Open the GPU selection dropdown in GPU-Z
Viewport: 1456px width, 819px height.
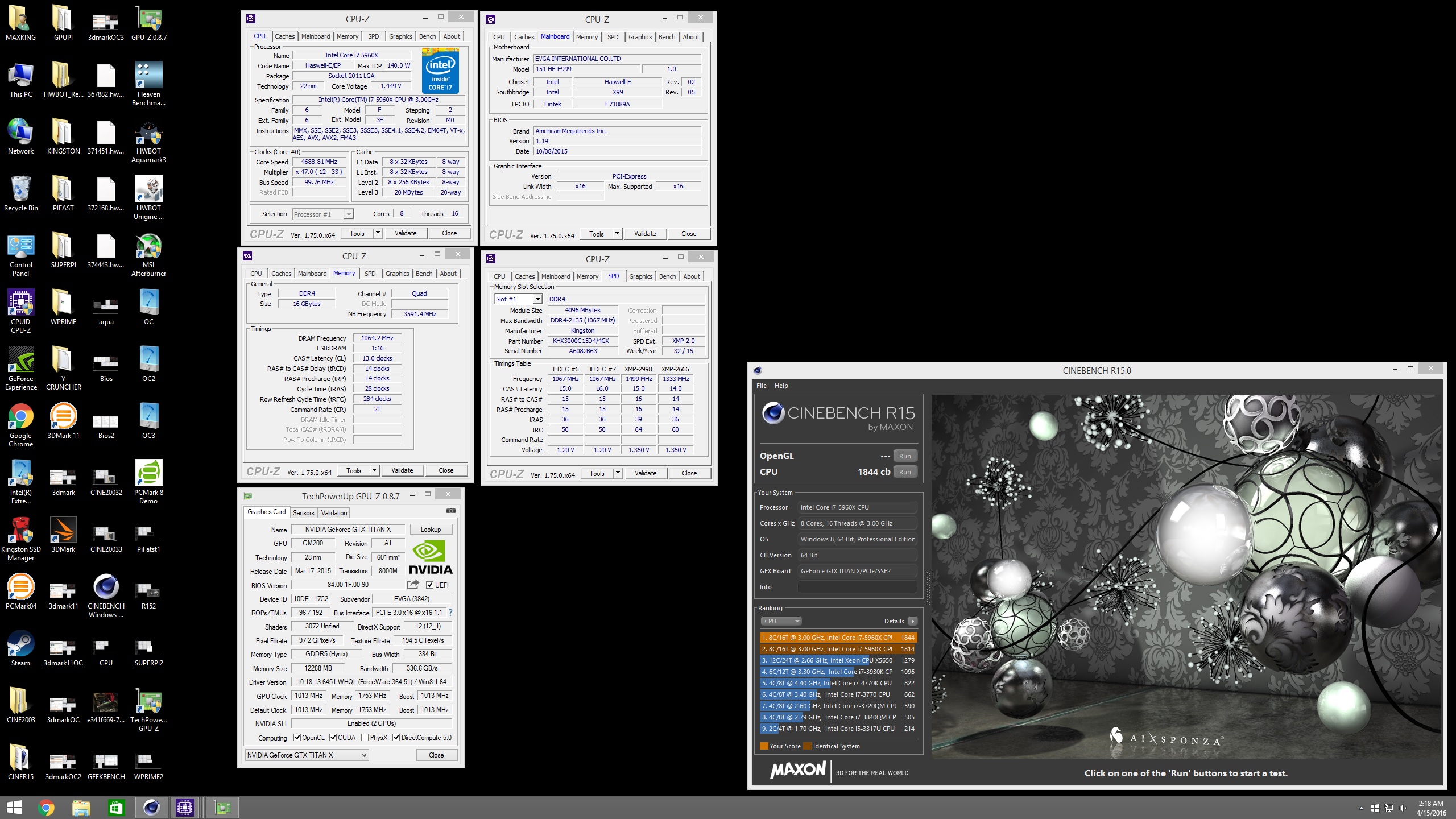[307, 755]
